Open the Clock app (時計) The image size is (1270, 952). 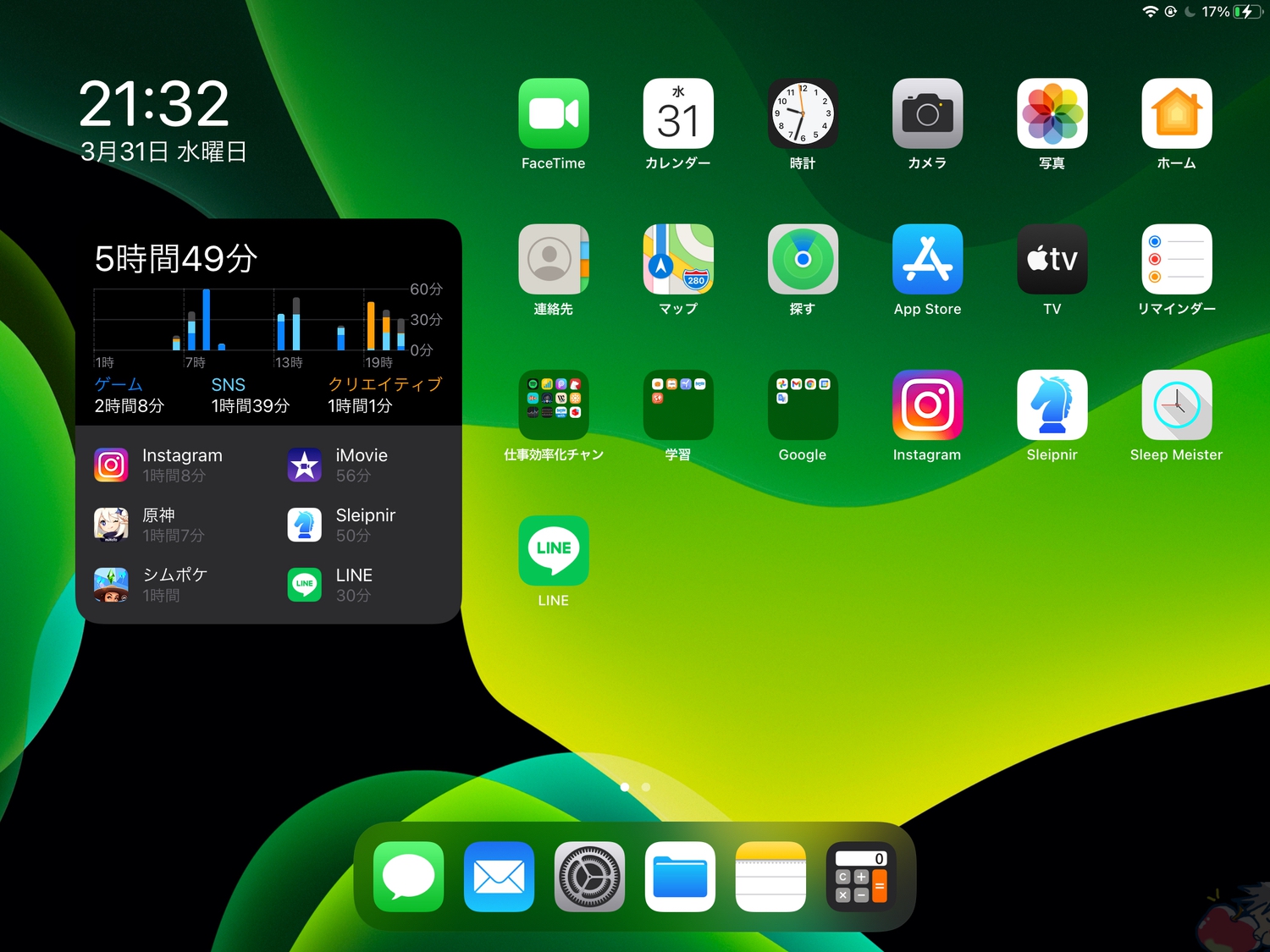pos(803,113)
